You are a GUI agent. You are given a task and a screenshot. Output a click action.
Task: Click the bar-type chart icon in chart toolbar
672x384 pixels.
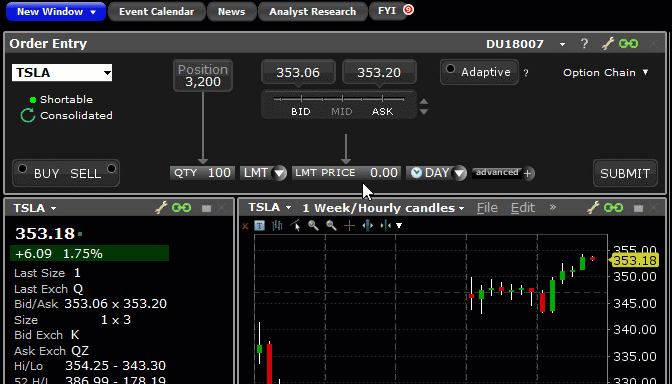(277, 225)
